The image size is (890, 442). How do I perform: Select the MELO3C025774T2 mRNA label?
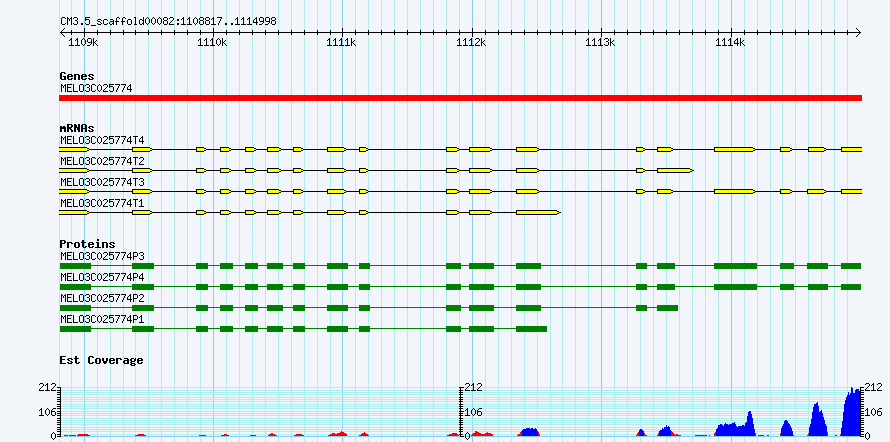[102, 161]
